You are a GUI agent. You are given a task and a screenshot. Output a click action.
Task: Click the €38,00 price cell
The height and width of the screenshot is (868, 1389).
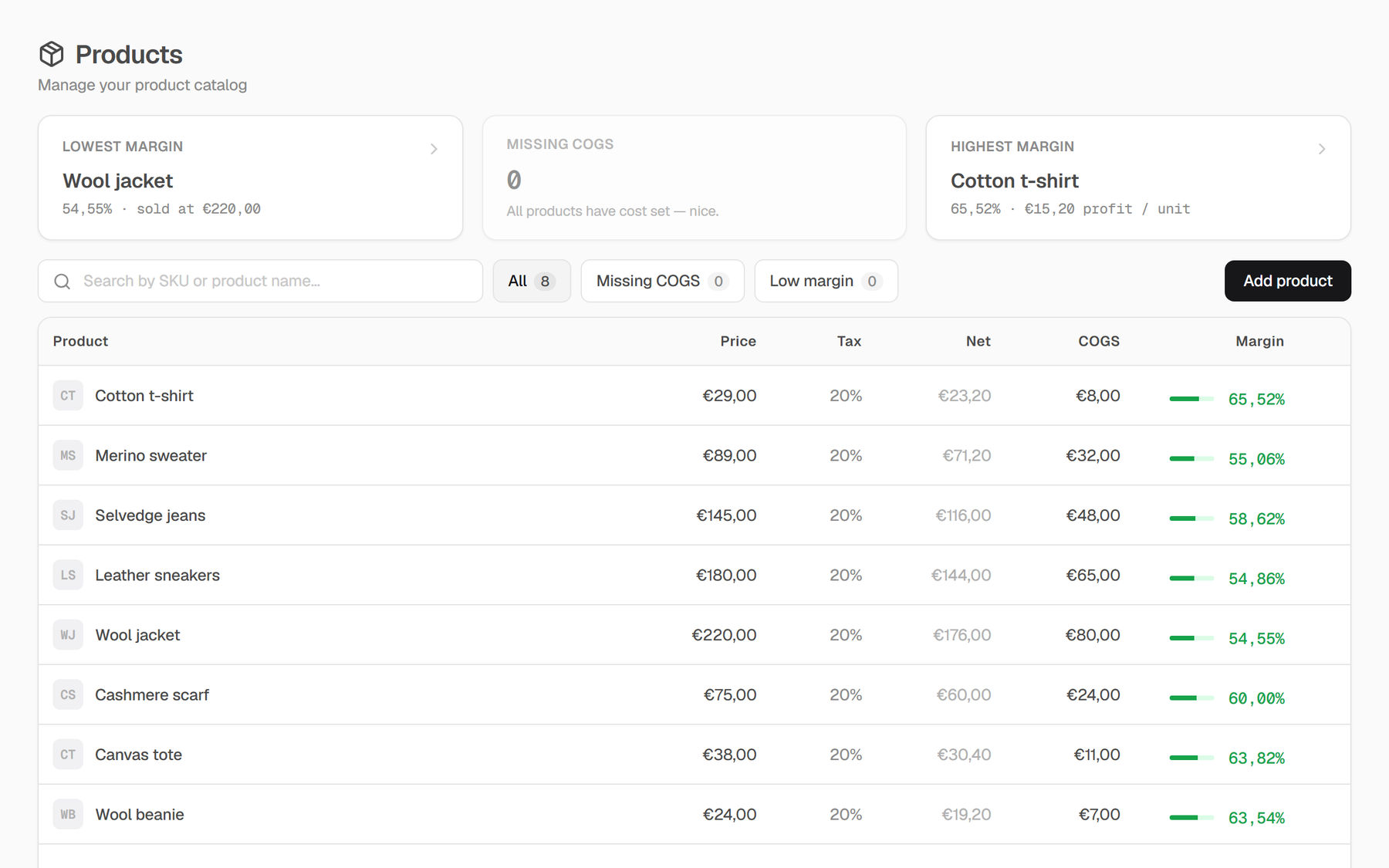pyautogui.click(x=729, y=755)
